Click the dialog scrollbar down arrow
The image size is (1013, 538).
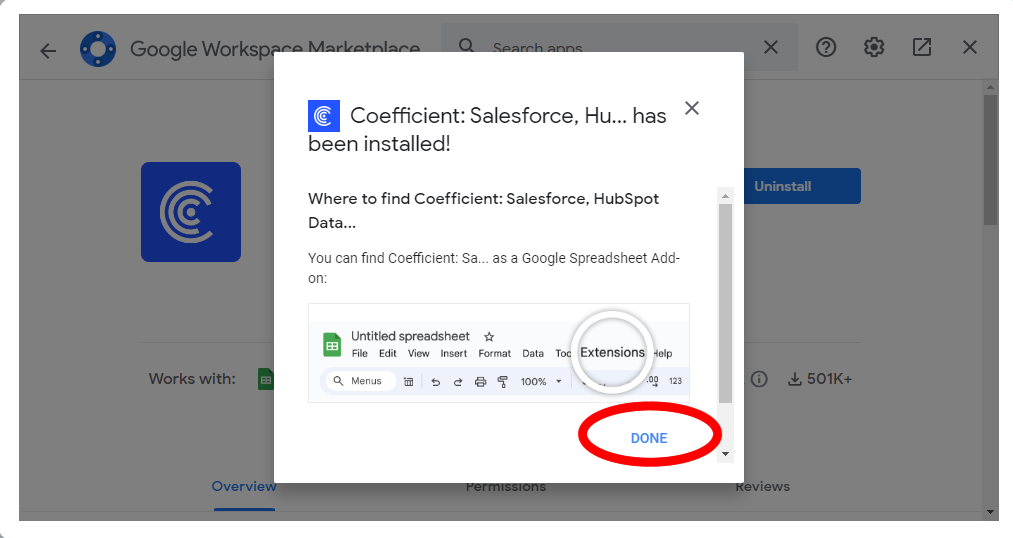[725, 454]
